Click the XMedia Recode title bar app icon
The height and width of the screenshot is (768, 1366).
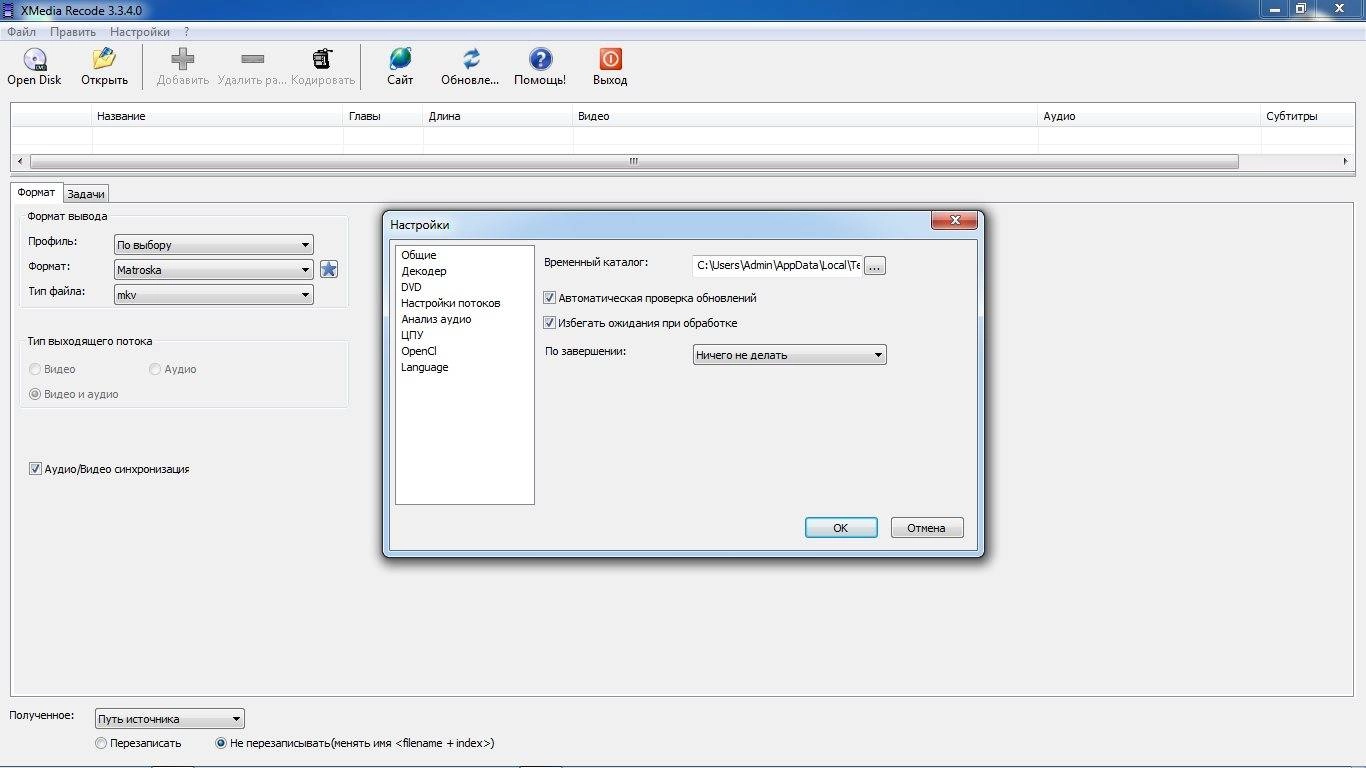coord(10,8)
